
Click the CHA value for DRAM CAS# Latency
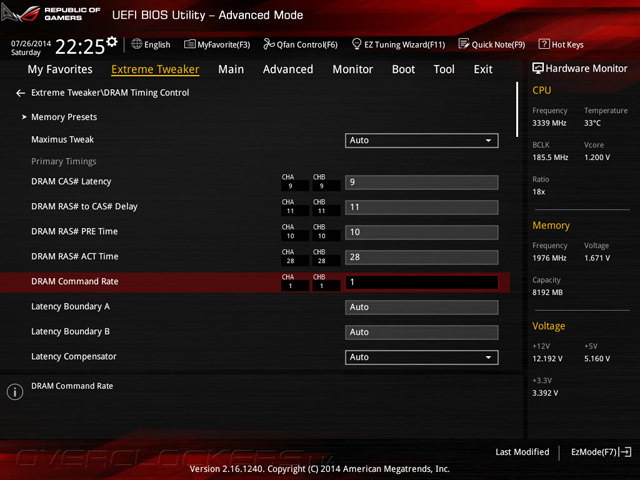point(295,186)
